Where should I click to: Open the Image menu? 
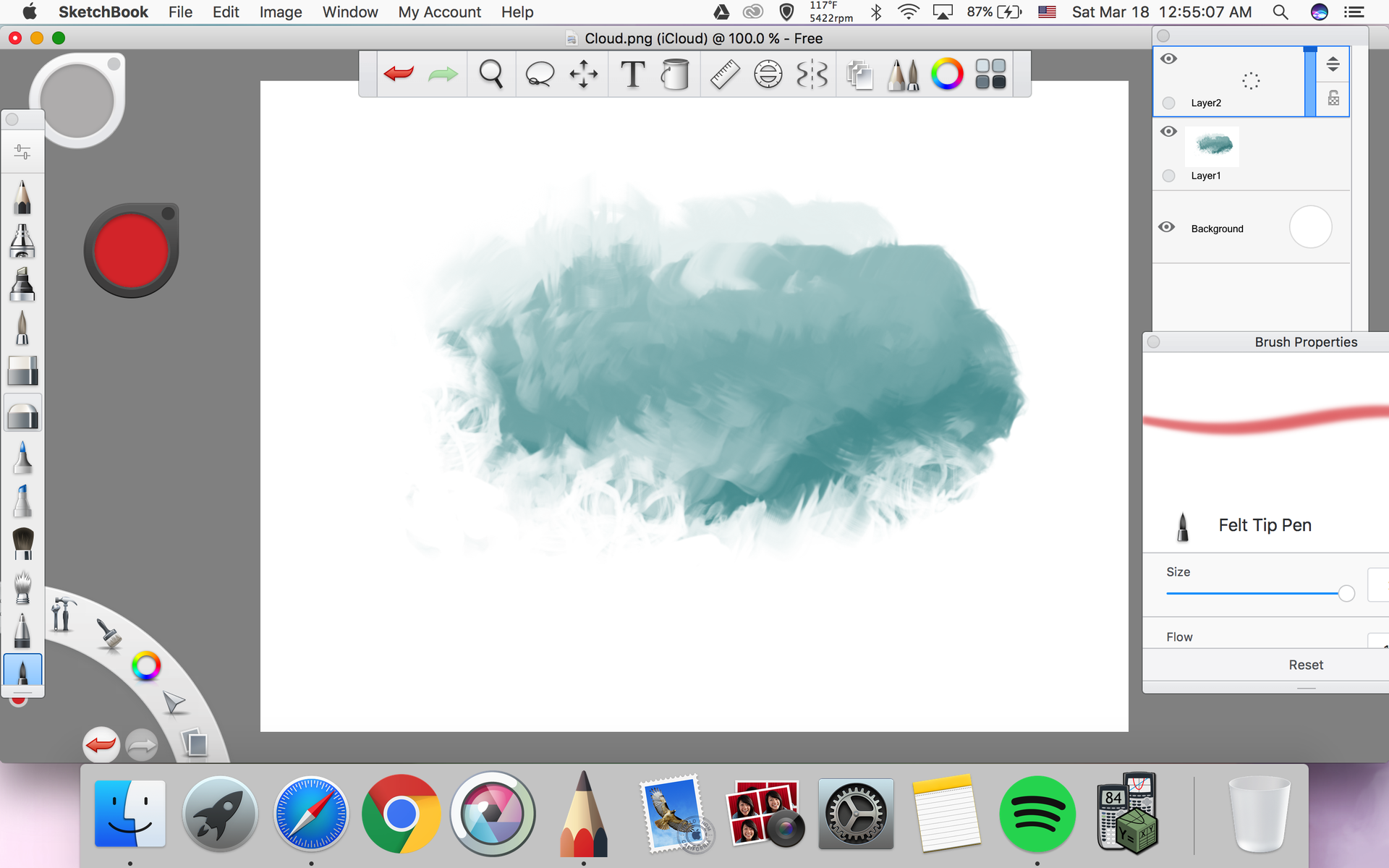pos(281,12)
